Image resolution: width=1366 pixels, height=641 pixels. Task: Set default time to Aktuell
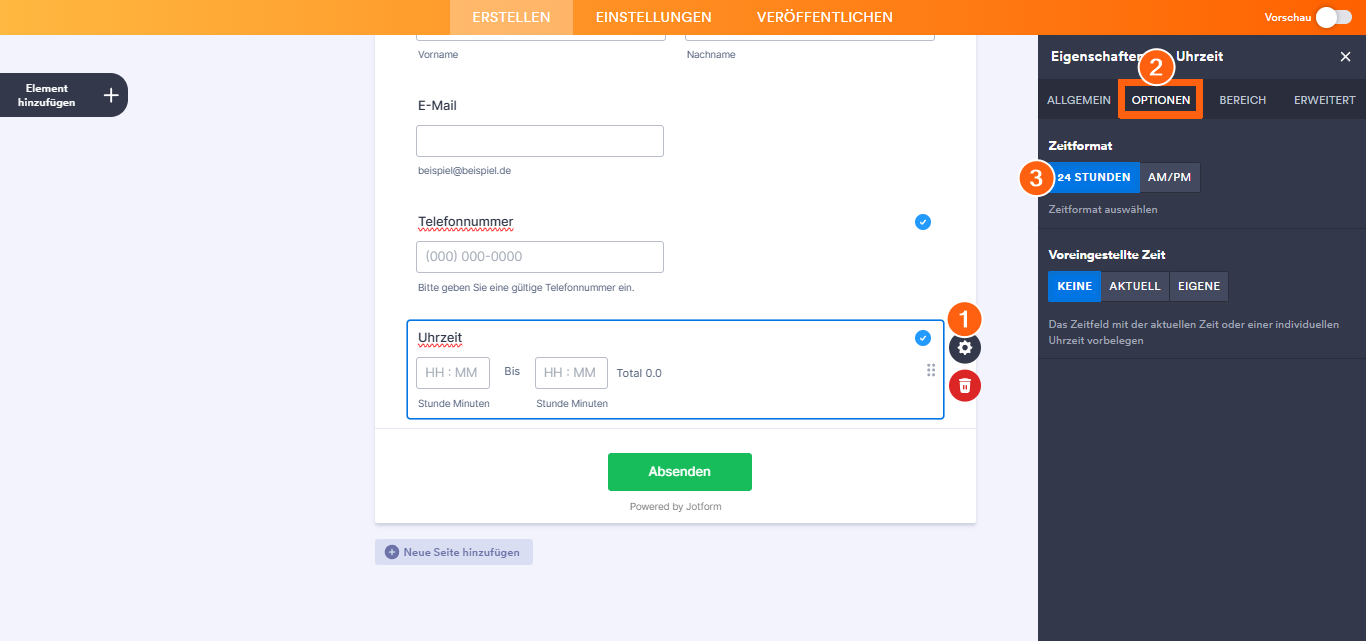[1135, 286]
